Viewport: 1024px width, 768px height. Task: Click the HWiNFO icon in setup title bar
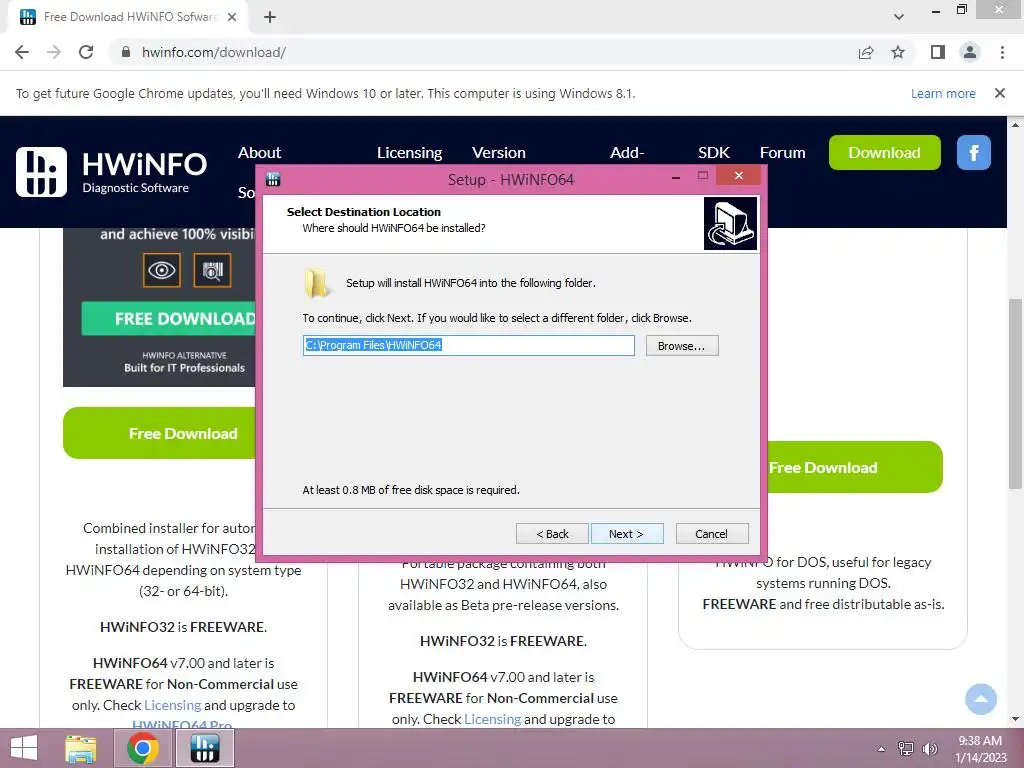click(x=273, y=179)
